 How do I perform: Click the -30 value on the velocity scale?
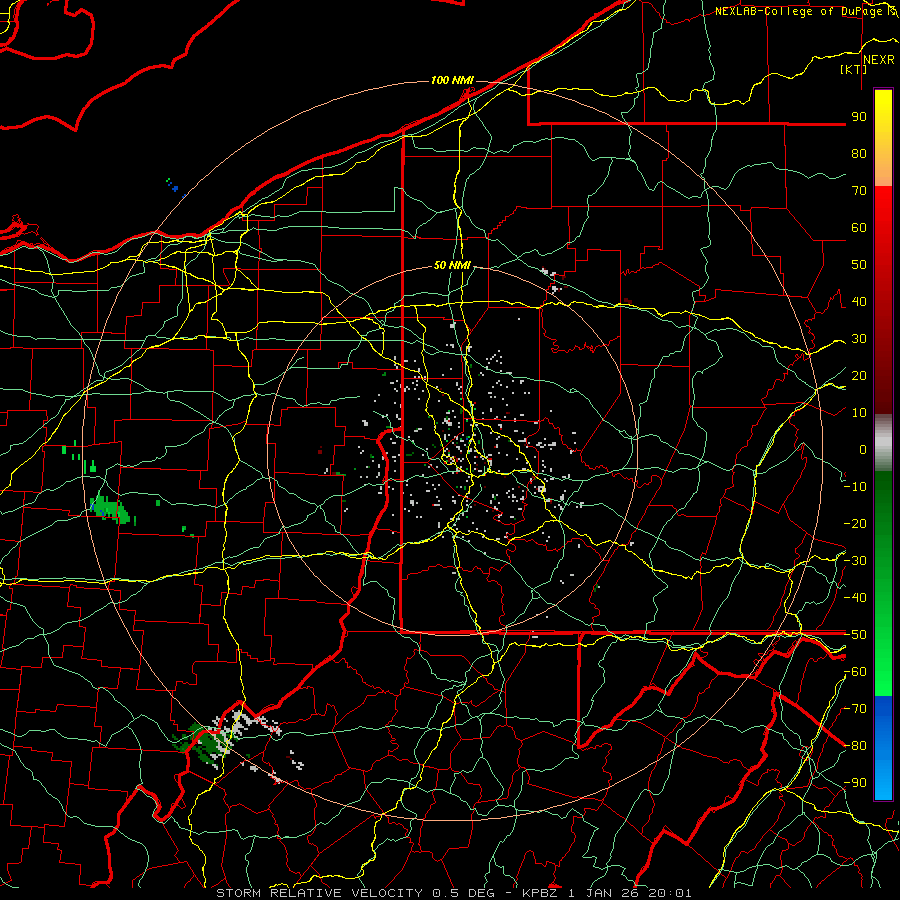point(855,561)
